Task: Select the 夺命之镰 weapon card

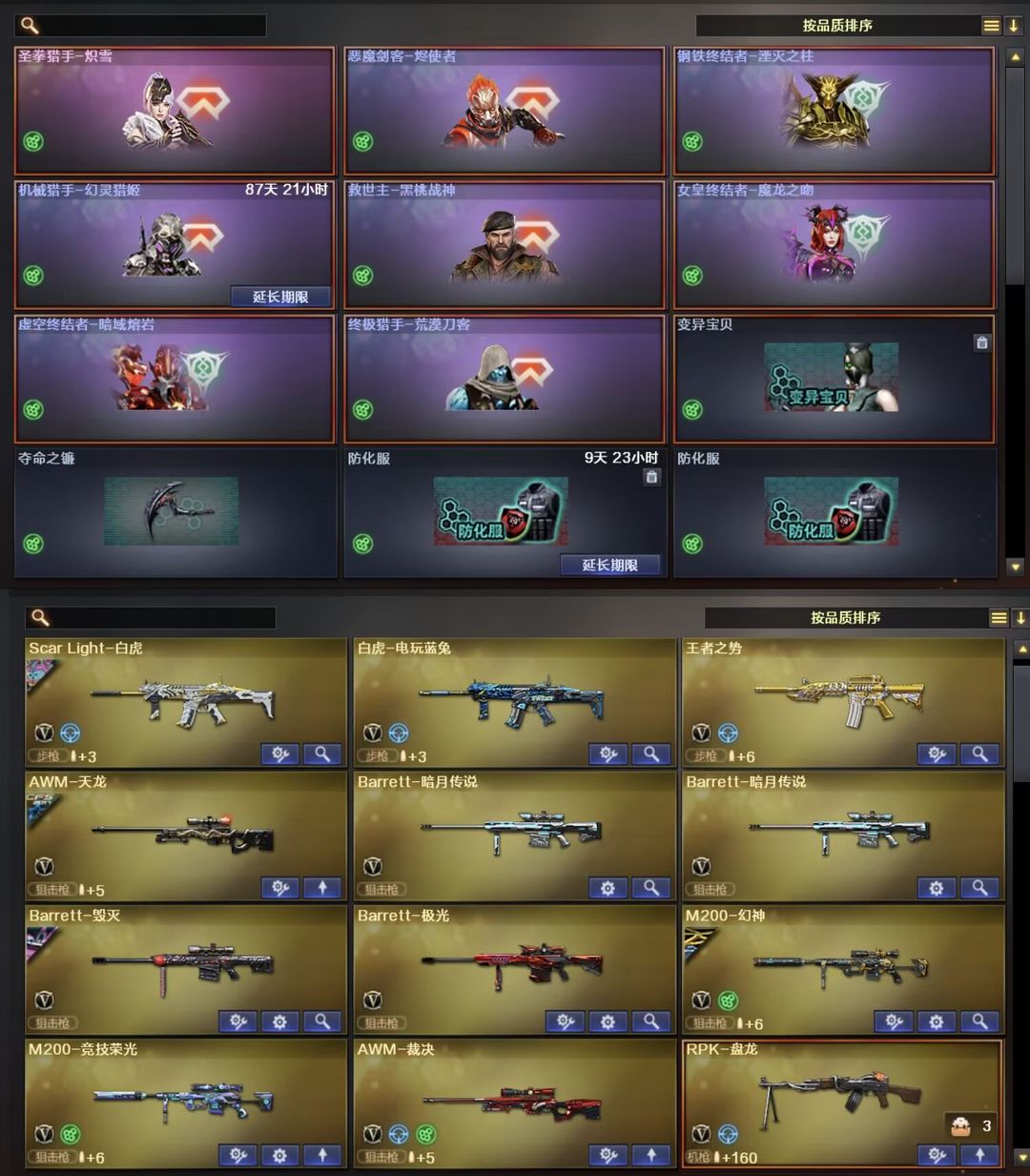Action: click(x=175, y=513)
